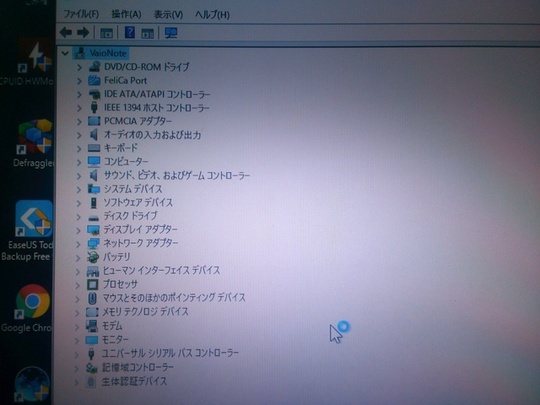Viewport: 540px width, 405px height.
Task: Open the ファイル(F) menu
Action: pos(81,14)
